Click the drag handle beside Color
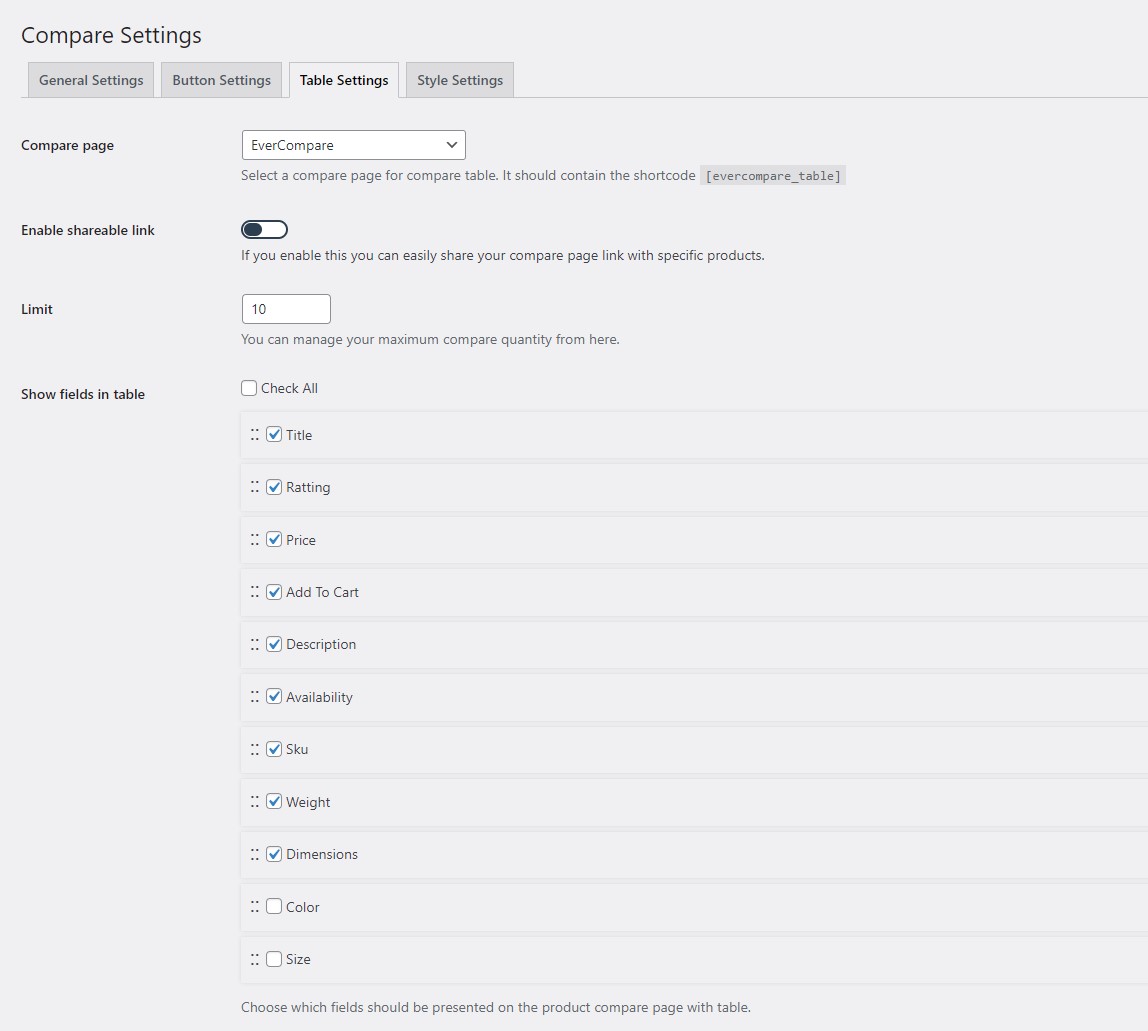Screen dimensions: 1148x1031 tap(255, 907)
